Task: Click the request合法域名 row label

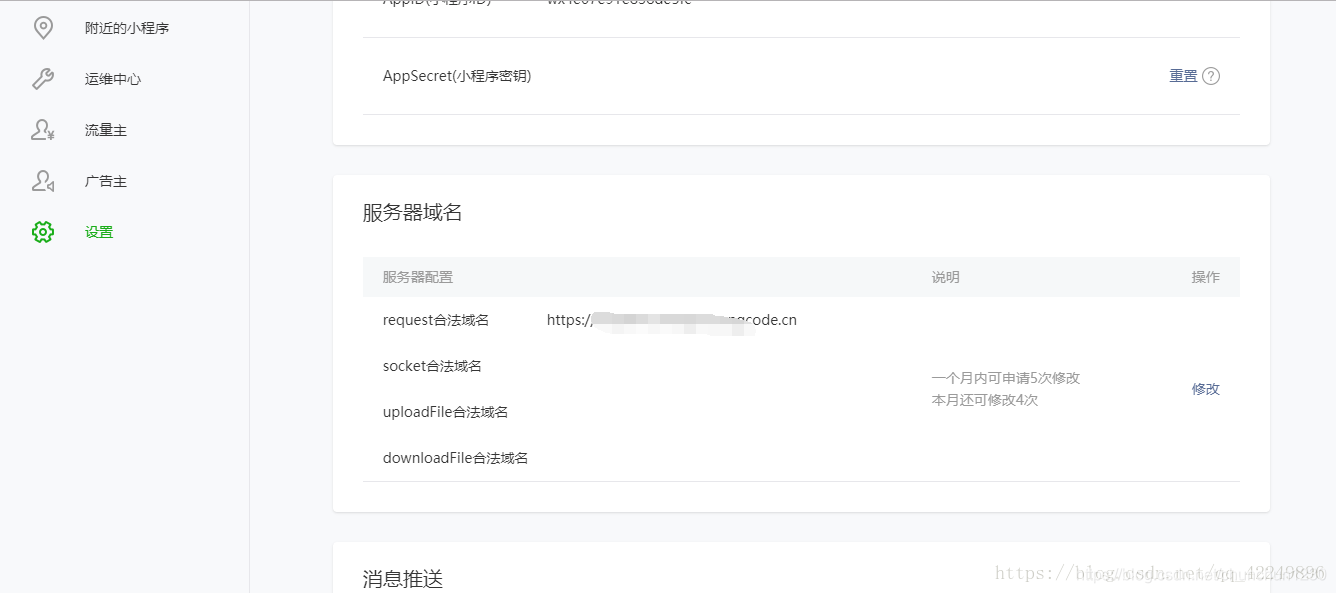Action: (x=436, y=320)
